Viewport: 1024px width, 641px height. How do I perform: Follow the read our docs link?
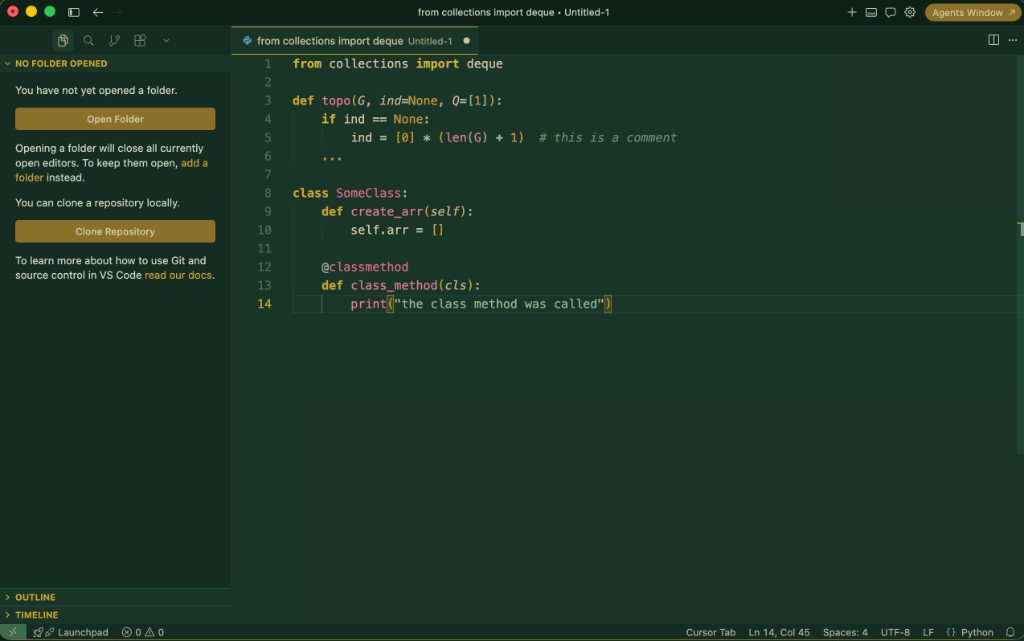pos(178,275)
